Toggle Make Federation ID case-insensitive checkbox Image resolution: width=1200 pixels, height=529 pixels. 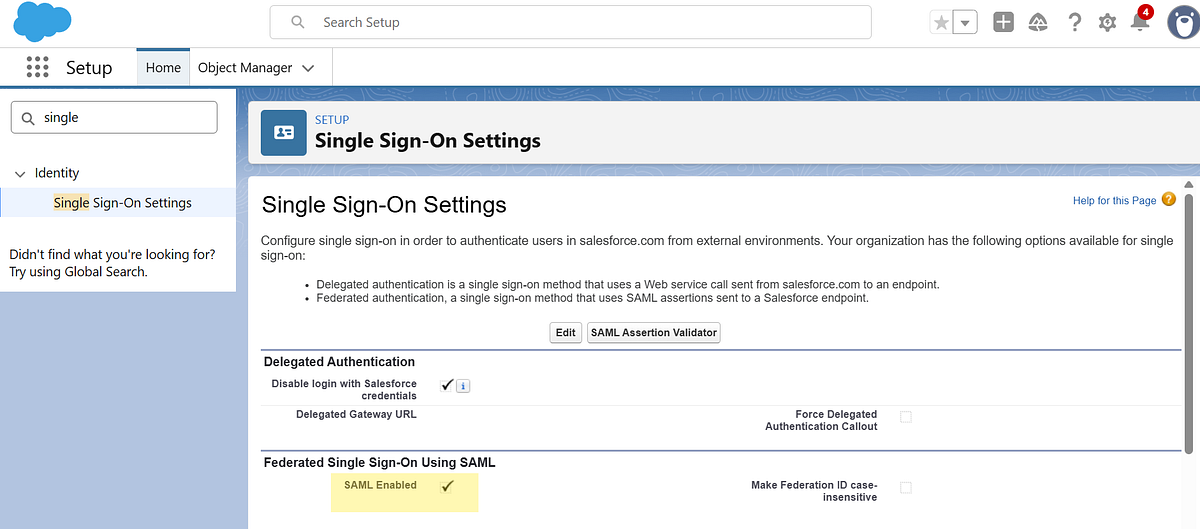click(x=906, y=488)
